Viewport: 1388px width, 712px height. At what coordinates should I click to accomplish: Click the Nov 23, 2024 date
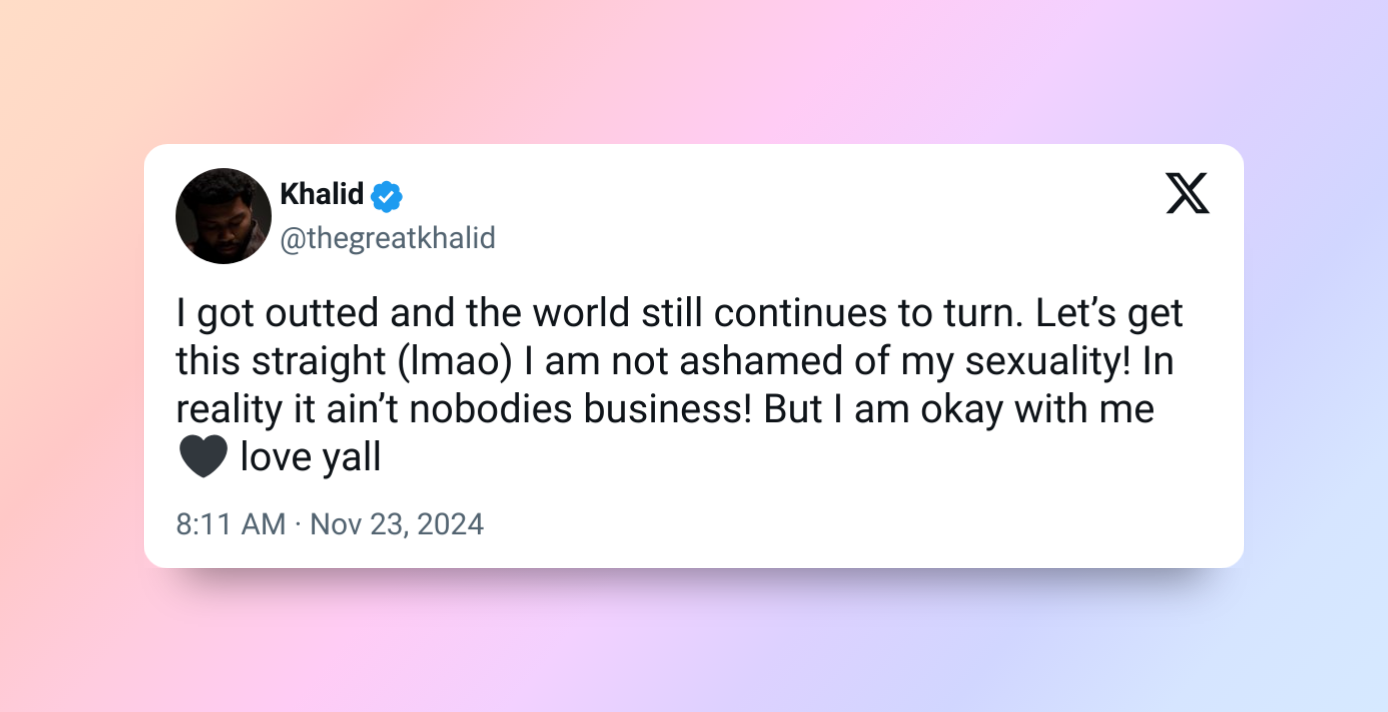(x=397, y=524)
